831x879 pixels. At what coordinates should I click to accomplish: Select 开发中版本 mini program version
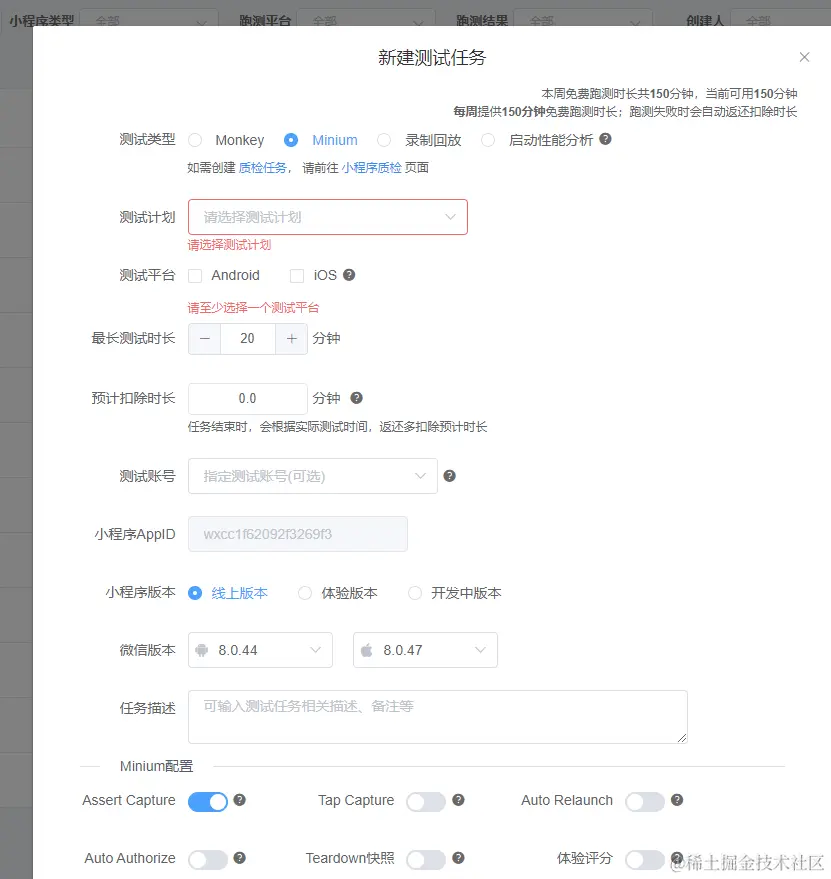(414, 593)
